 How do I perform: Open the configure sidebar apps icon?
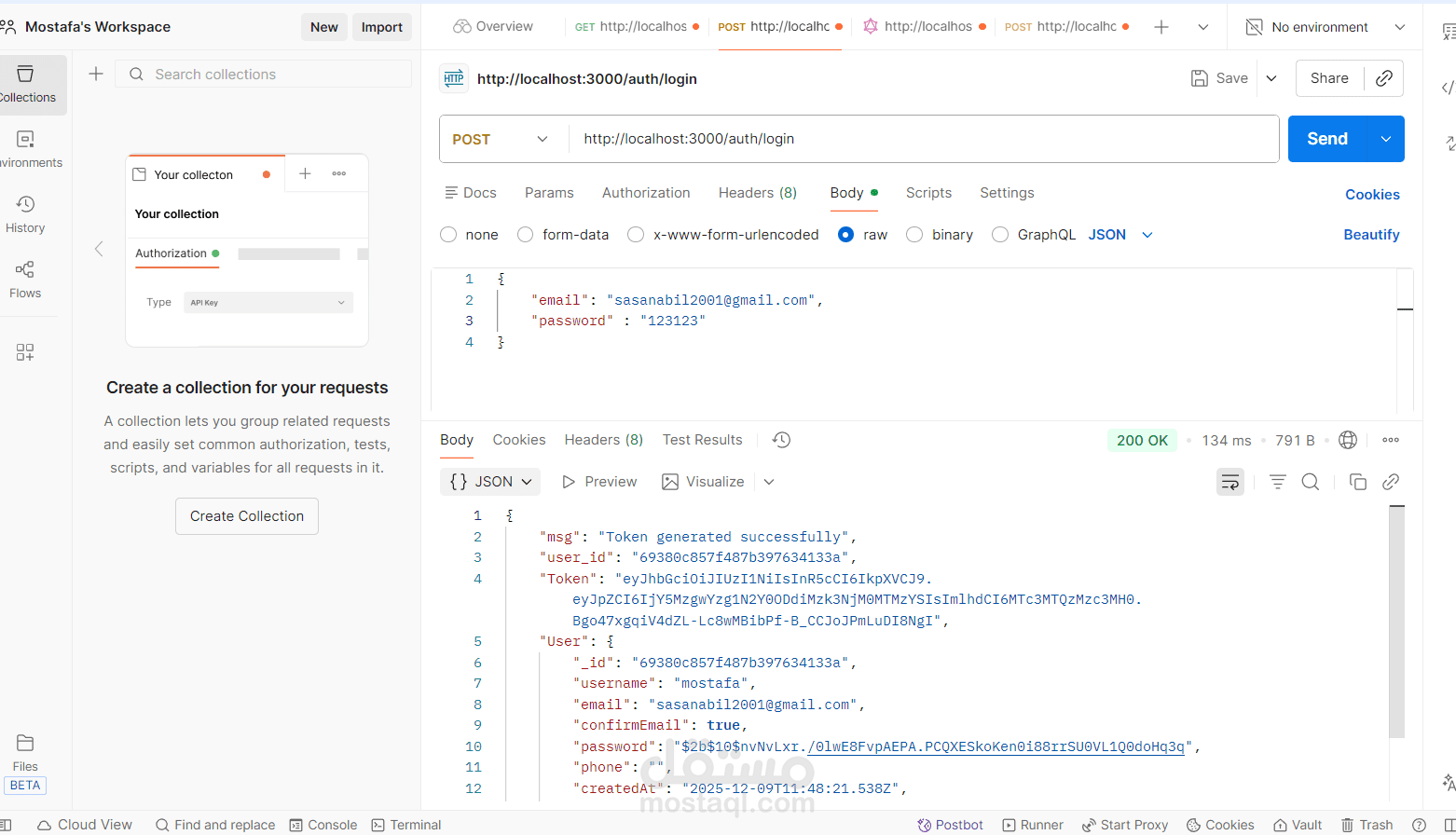point(25,352)
